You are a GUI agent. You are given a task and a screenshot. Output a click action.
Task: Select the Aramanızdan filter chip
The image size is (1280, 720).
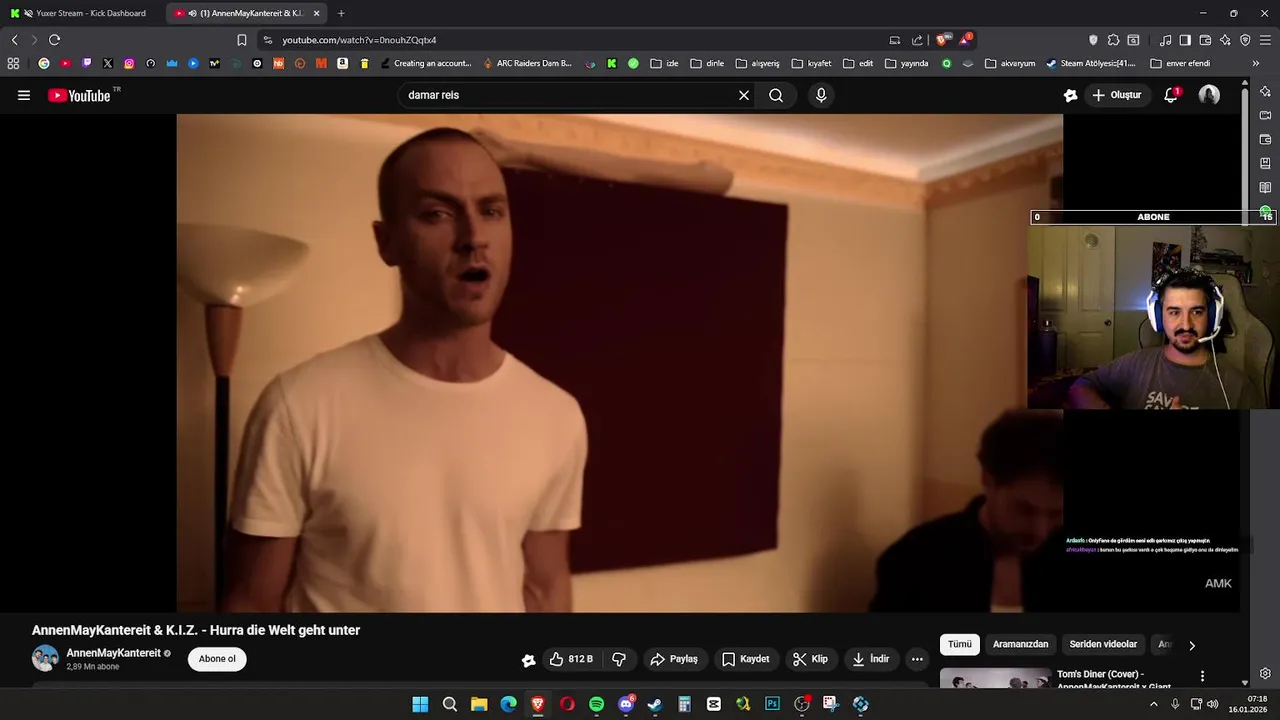(1020, 645)
